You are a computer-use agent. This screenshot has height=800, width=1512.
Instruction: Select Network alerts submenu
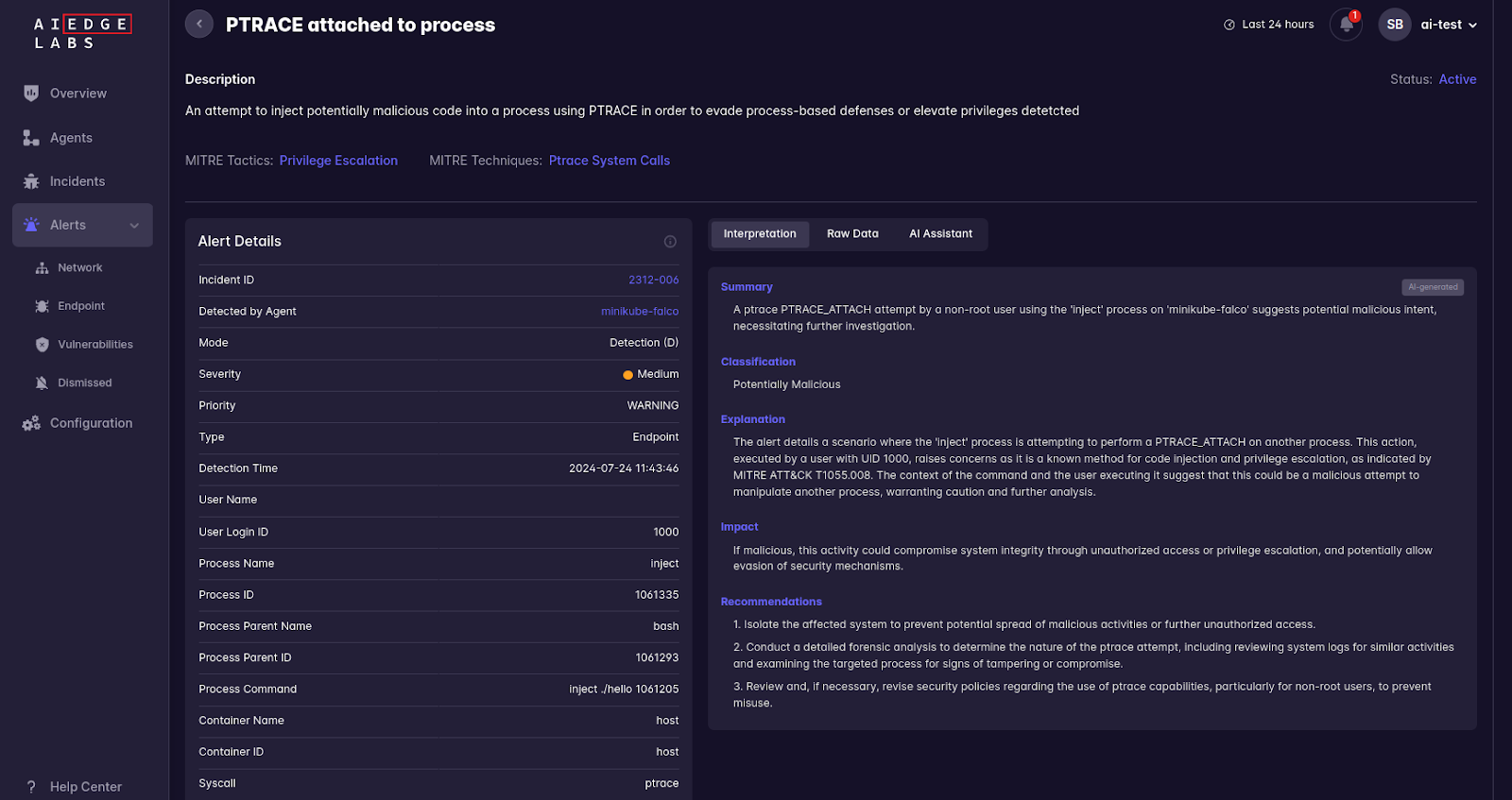[80, 268]
